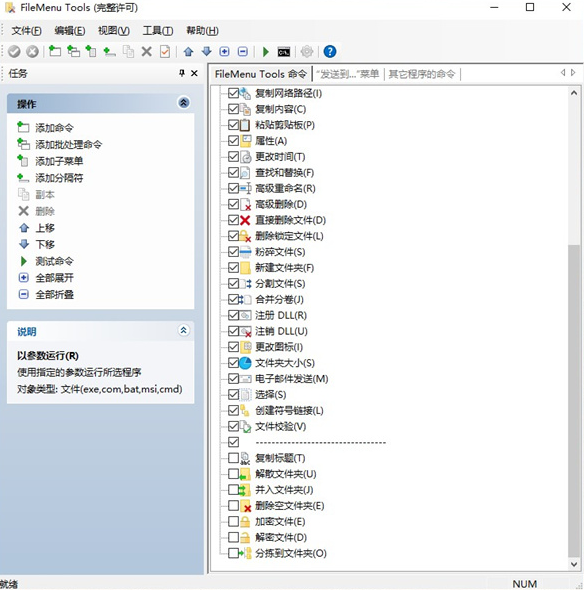The height and width of the screenshot is (590, 584).
Task: Uncheck the 高级重命名(R) checkbox
Action: pyautogui.click(x=233, y=188)
